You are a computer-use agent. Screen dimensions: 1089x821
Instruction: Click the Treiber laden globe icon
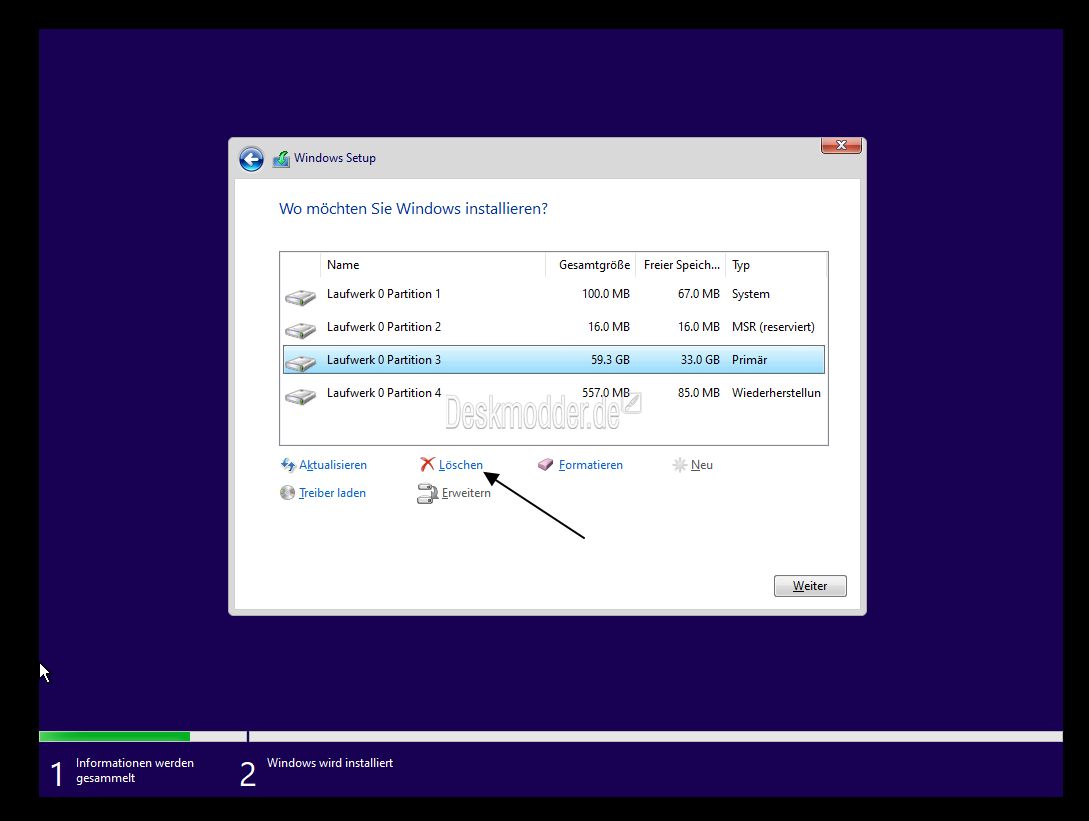click(x=288, y=492)
